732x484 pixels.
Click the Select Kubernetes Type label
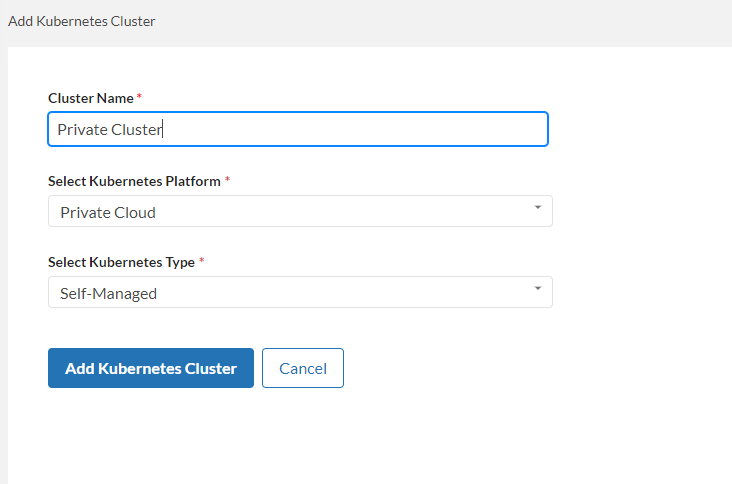click(120, 262)
